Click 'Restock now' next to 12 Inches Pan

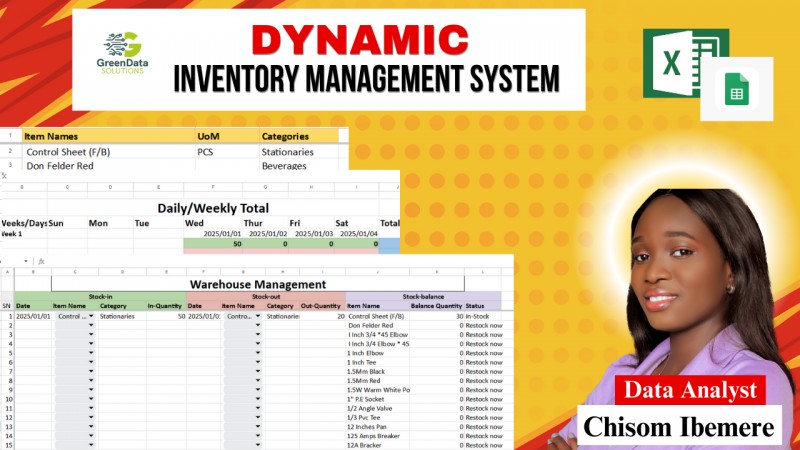[484, 427]
